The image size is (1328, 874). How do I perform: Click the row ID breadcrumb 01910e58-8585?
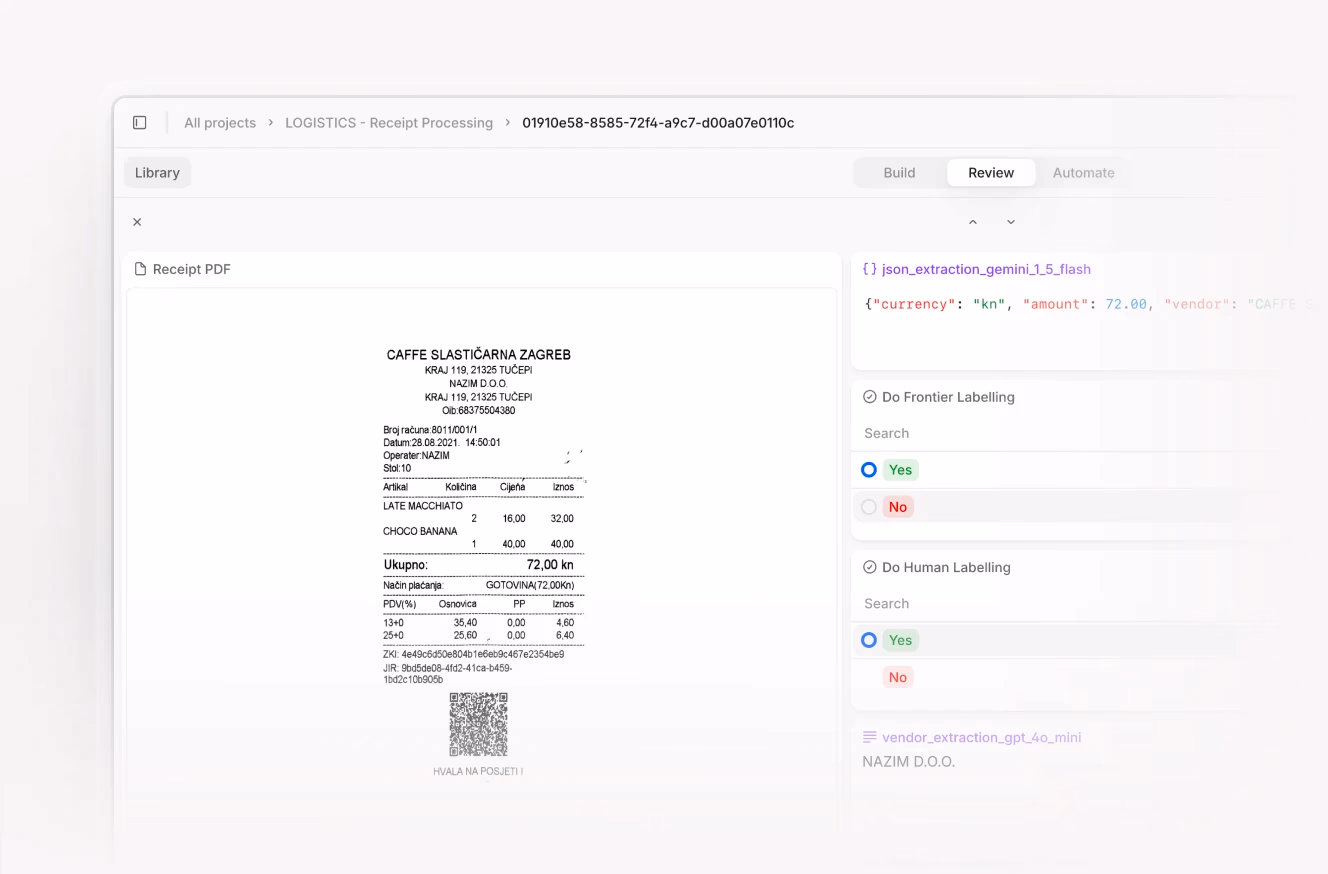(x=658, y=123)
